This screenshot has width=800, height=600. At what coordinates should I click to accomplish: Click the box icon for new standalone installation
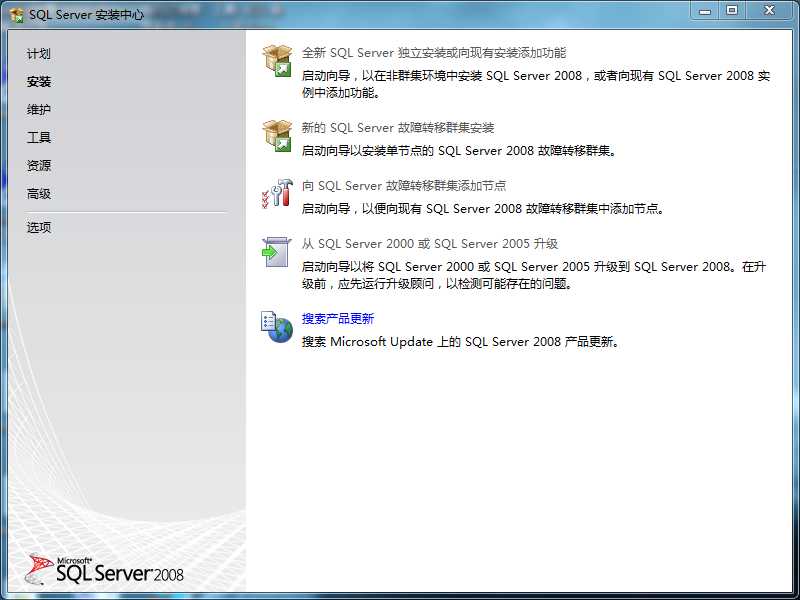(x=277, y=60)
